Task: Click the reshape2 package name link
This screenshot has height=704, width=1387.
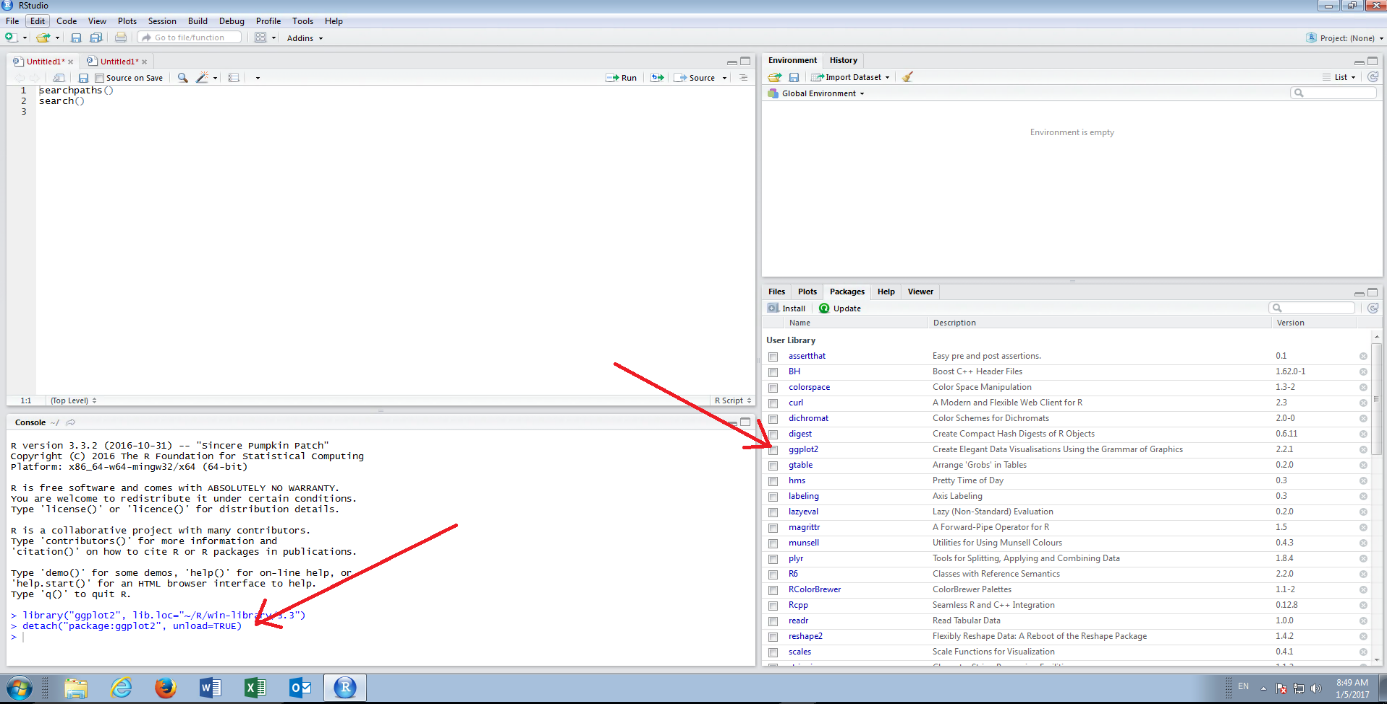Action: pos(805,636)
